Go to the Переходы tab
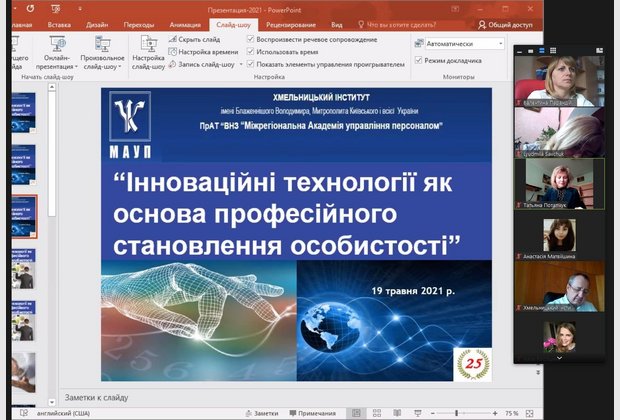The height and width of the screenshot is (420, 620). [139, 25]
